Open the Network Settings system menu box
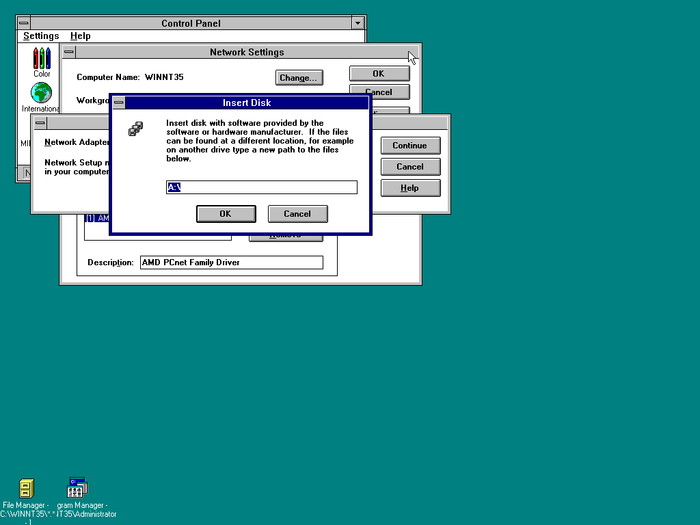The width and height of the screenshot is (700, 525). tap(69, 52)
